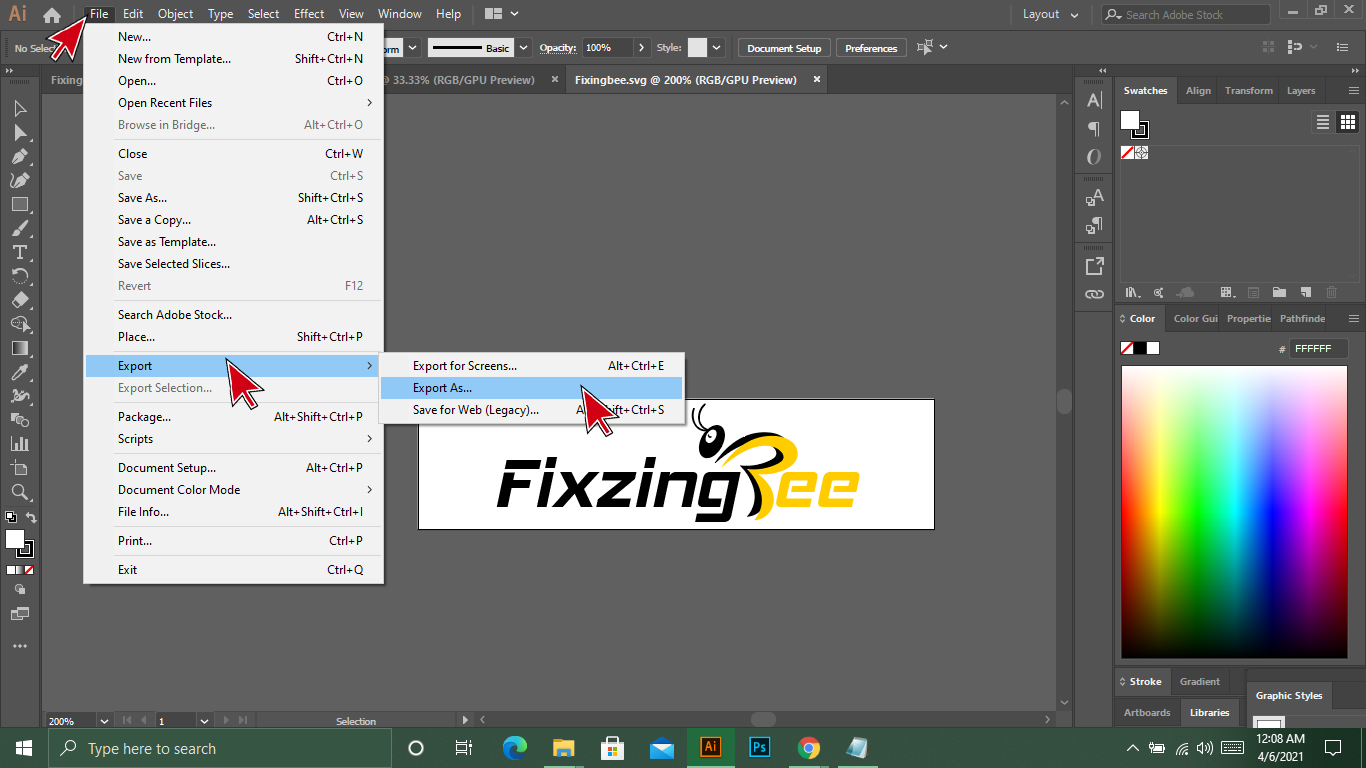The height and width of the screenshot is (768, 1366).
Task: Click the Document Setup button
Action: [x=783, y=48]
